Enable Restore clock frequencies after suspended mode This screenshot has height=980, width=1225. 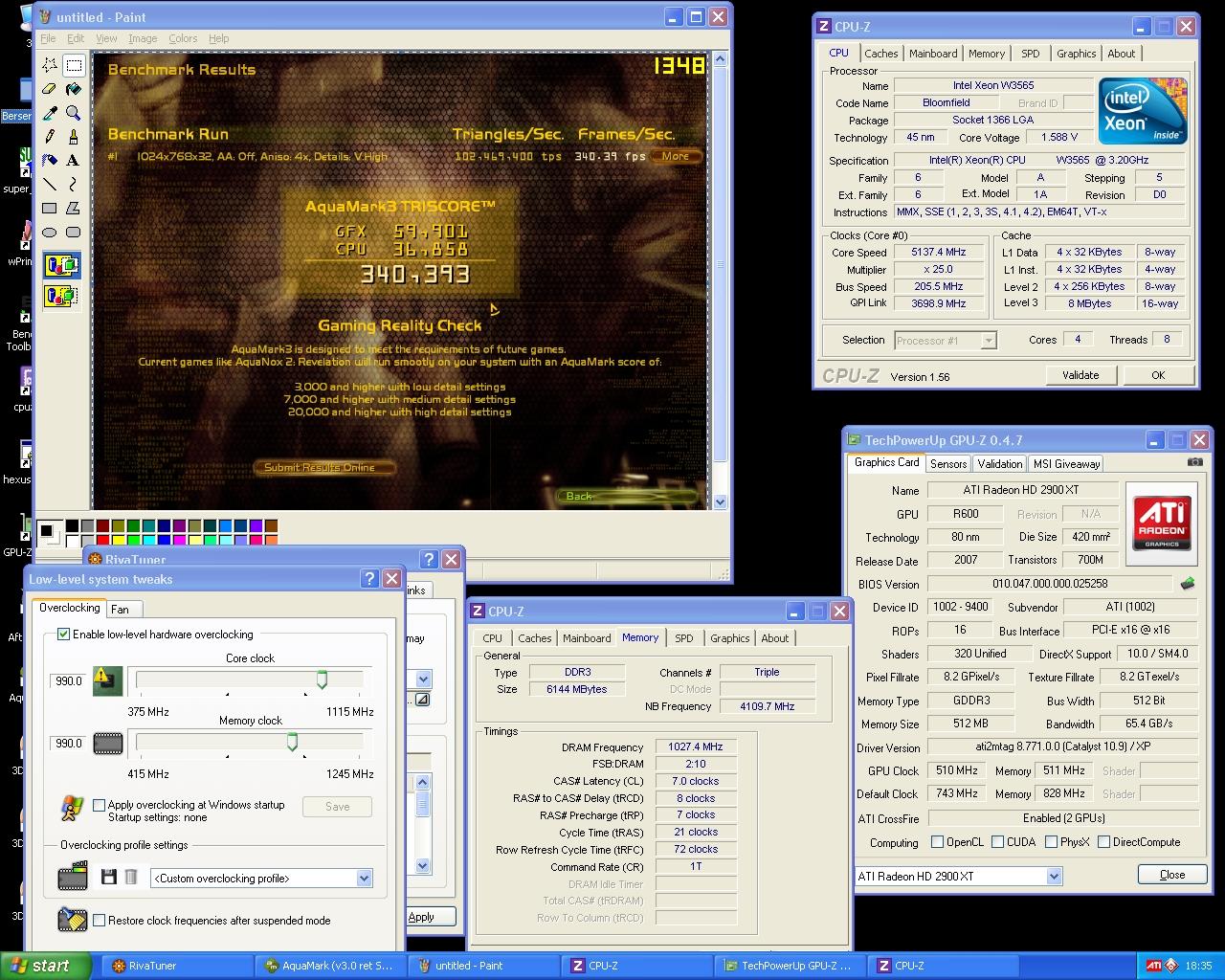[99, 920]
